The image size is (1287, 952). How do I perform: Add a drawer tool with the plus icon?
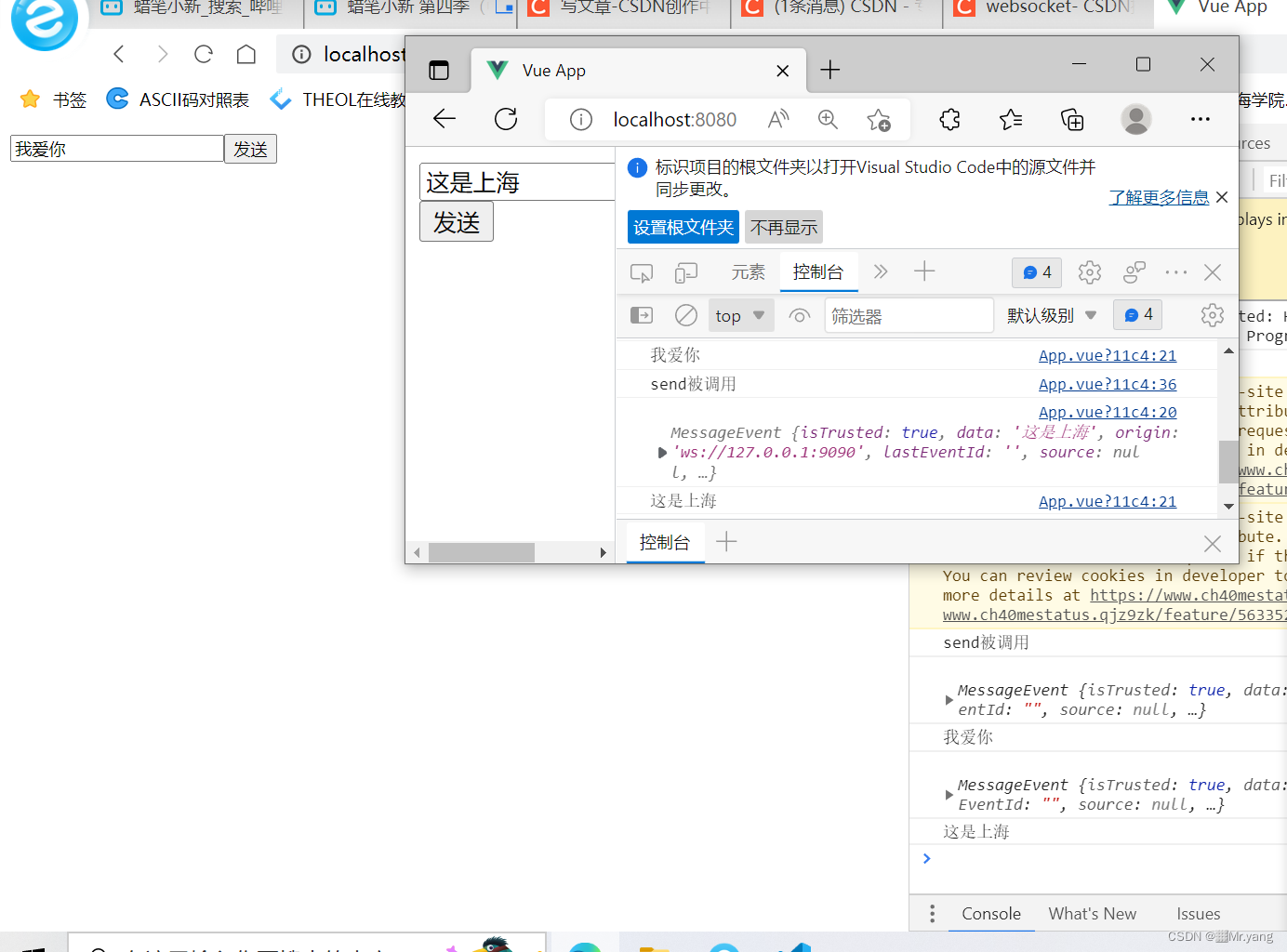726,541
